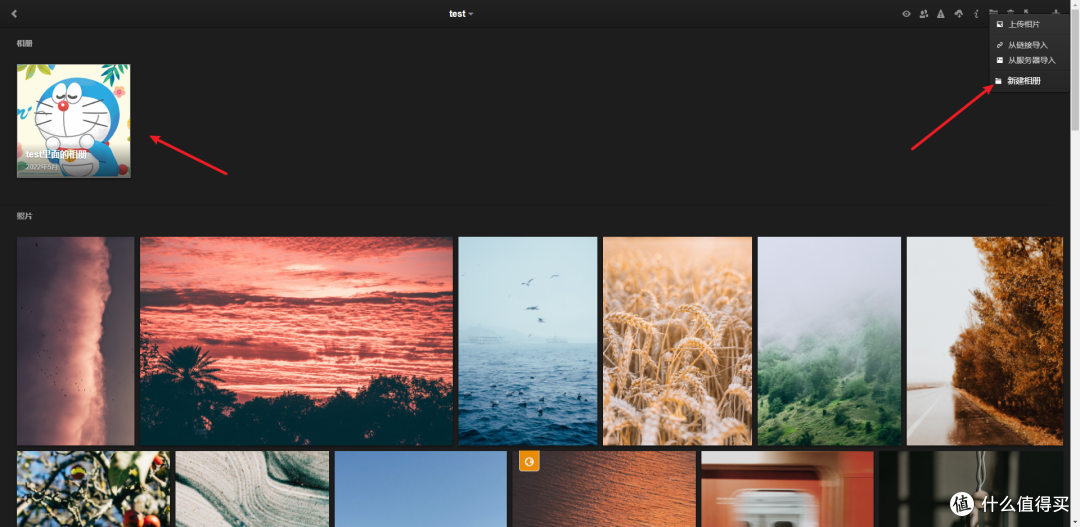Click the back arrow in the header
Viewport: 1080px width, 527px height.
pos(14,14)
